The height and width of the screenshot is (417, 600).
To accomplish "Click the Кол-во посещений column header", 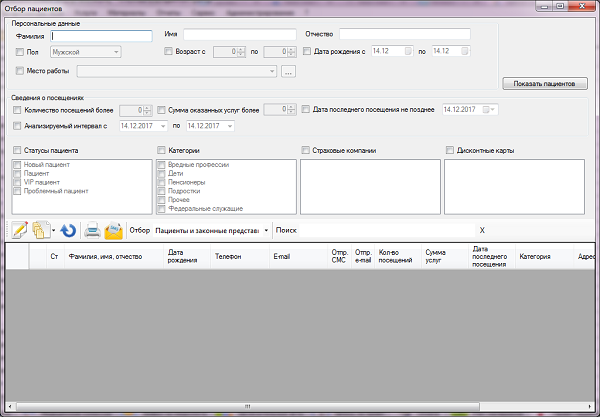I will [x=398, y=256].
